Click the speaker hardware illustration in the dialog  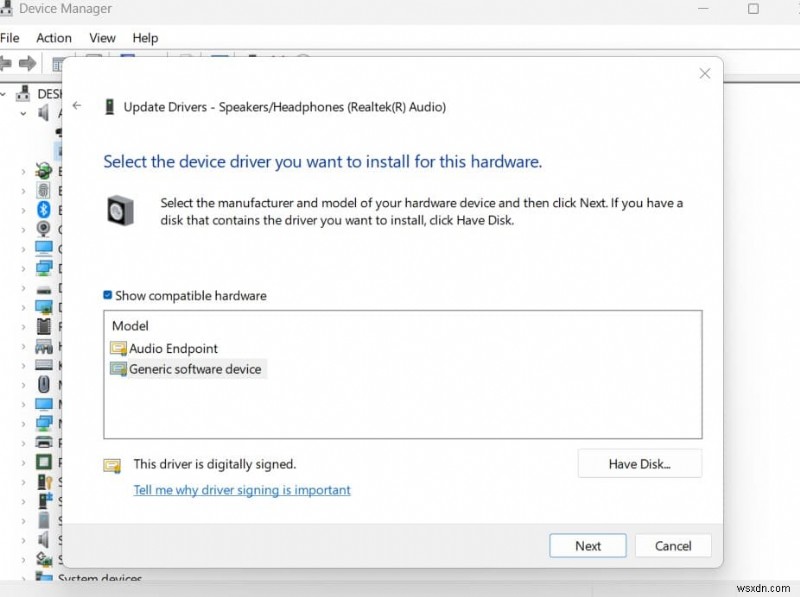coord(120,211)
